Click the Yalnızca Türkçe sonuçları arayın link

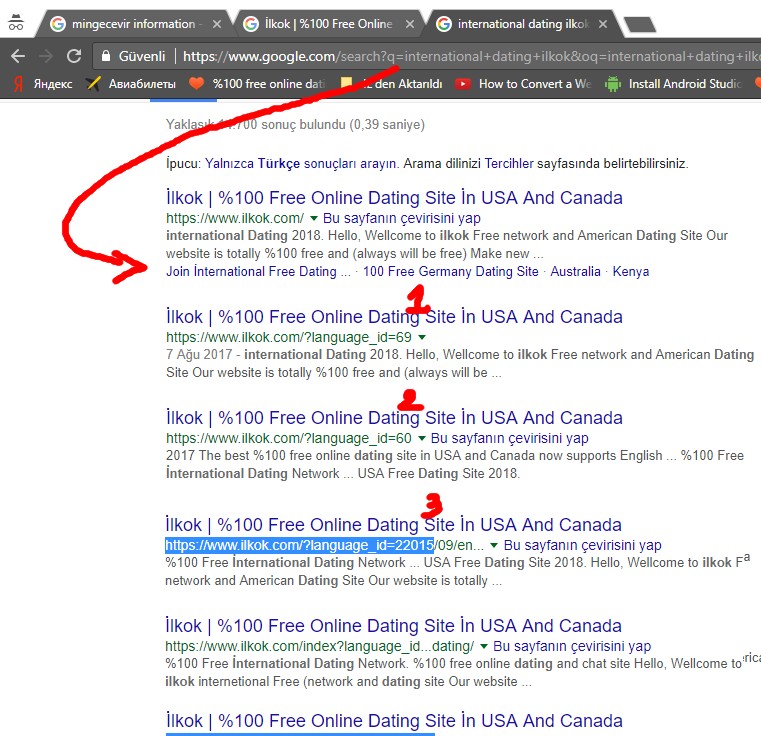coord(301,162)
